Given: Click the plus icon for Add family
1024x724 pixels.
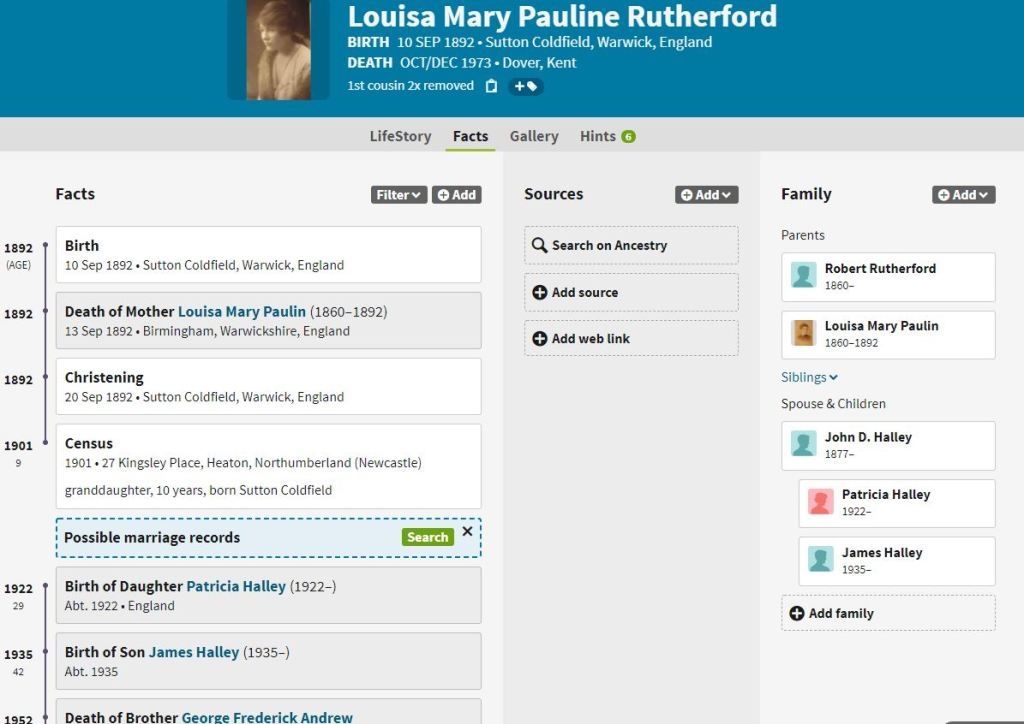Looking at the screenshot, I should [x=797, y=613].
